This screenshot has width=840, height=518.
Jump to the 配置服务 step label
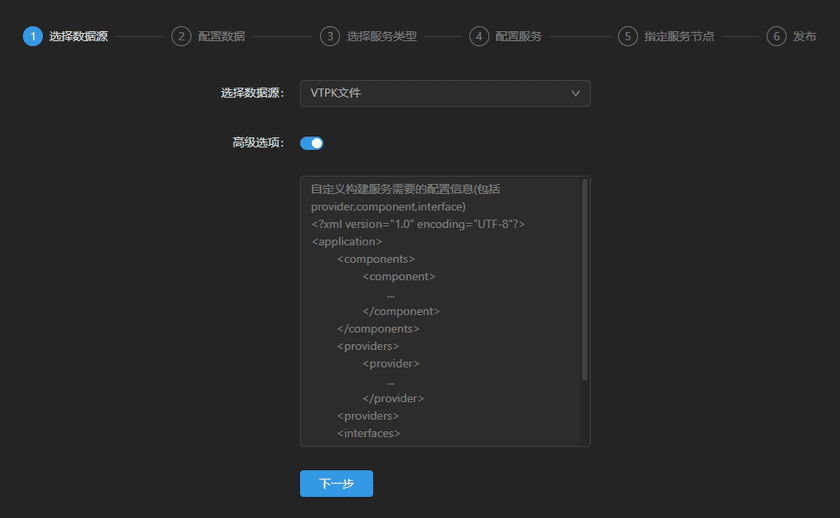click(518, 36)
